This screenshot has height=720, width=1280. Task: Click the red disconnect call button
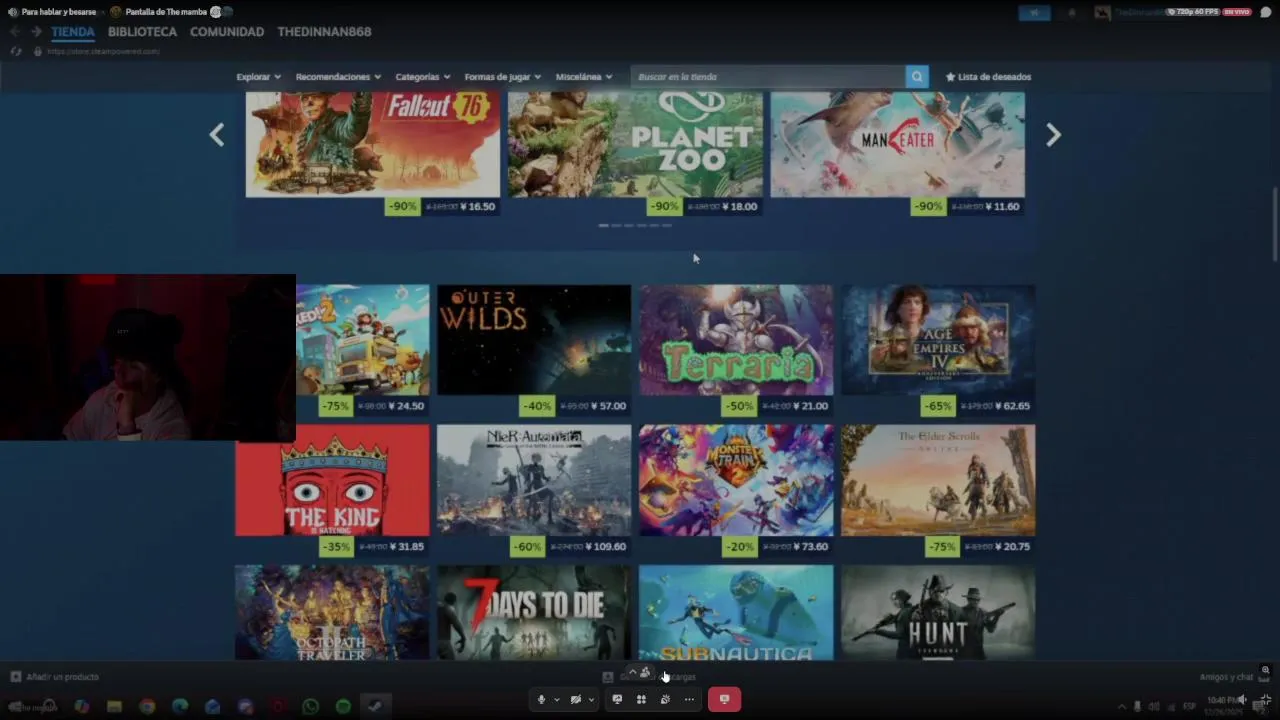pos(724,700)
